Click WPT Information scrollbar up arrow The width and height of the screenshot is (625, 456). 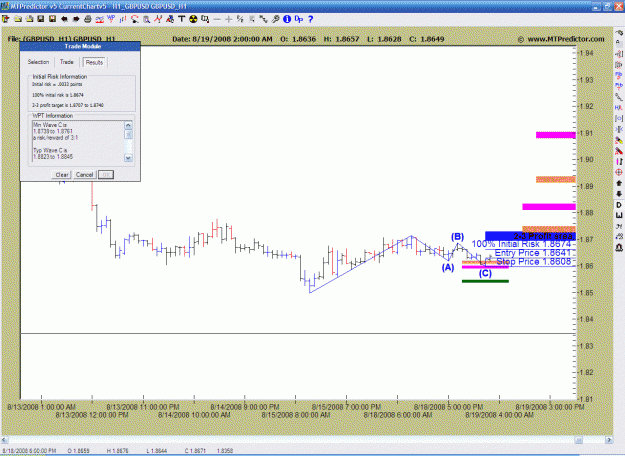coord(128,125)
